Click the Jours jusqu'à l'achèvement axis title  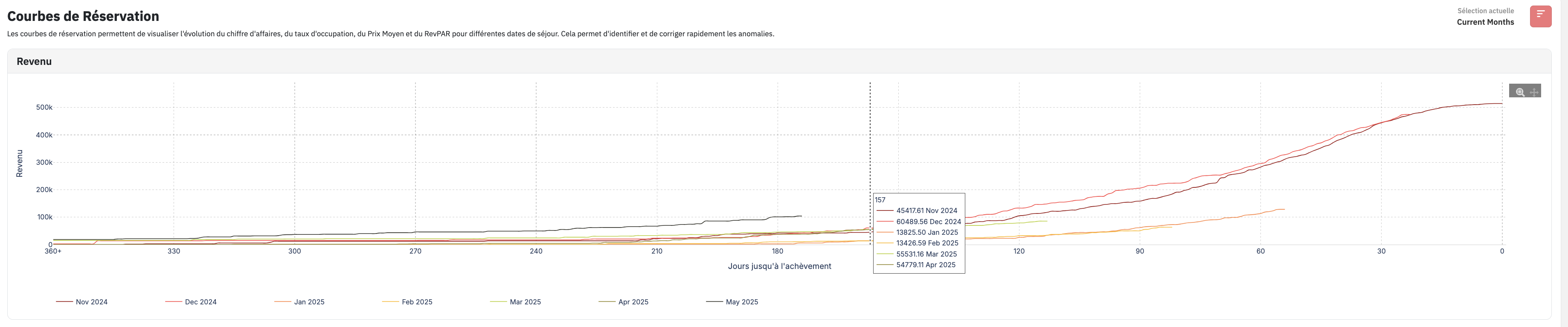pos(779,266)
